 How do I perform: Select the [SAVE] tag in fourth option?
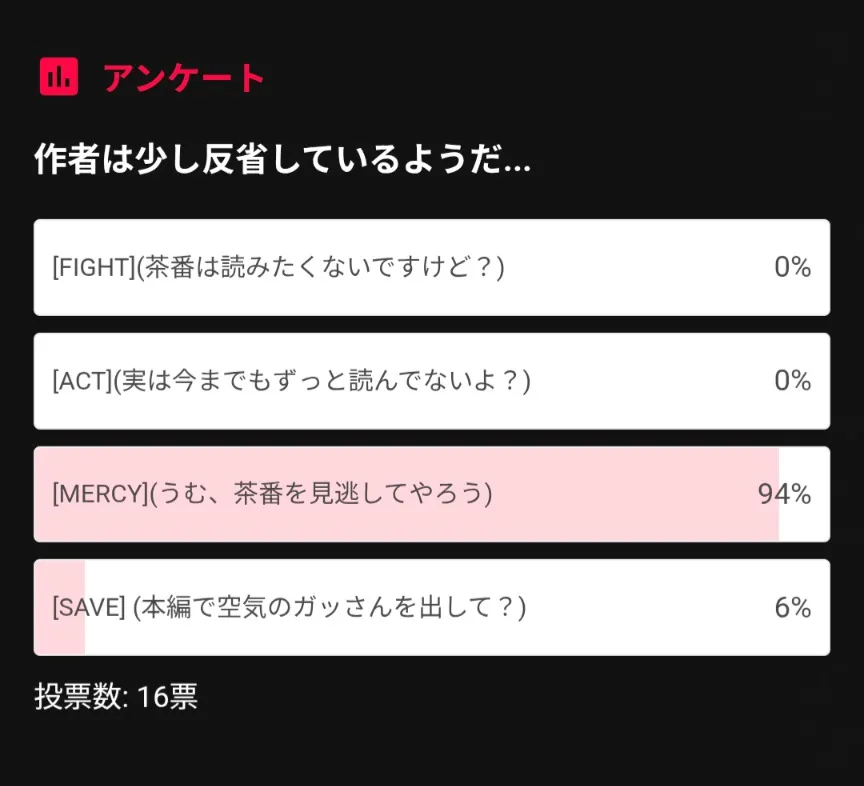88,607
